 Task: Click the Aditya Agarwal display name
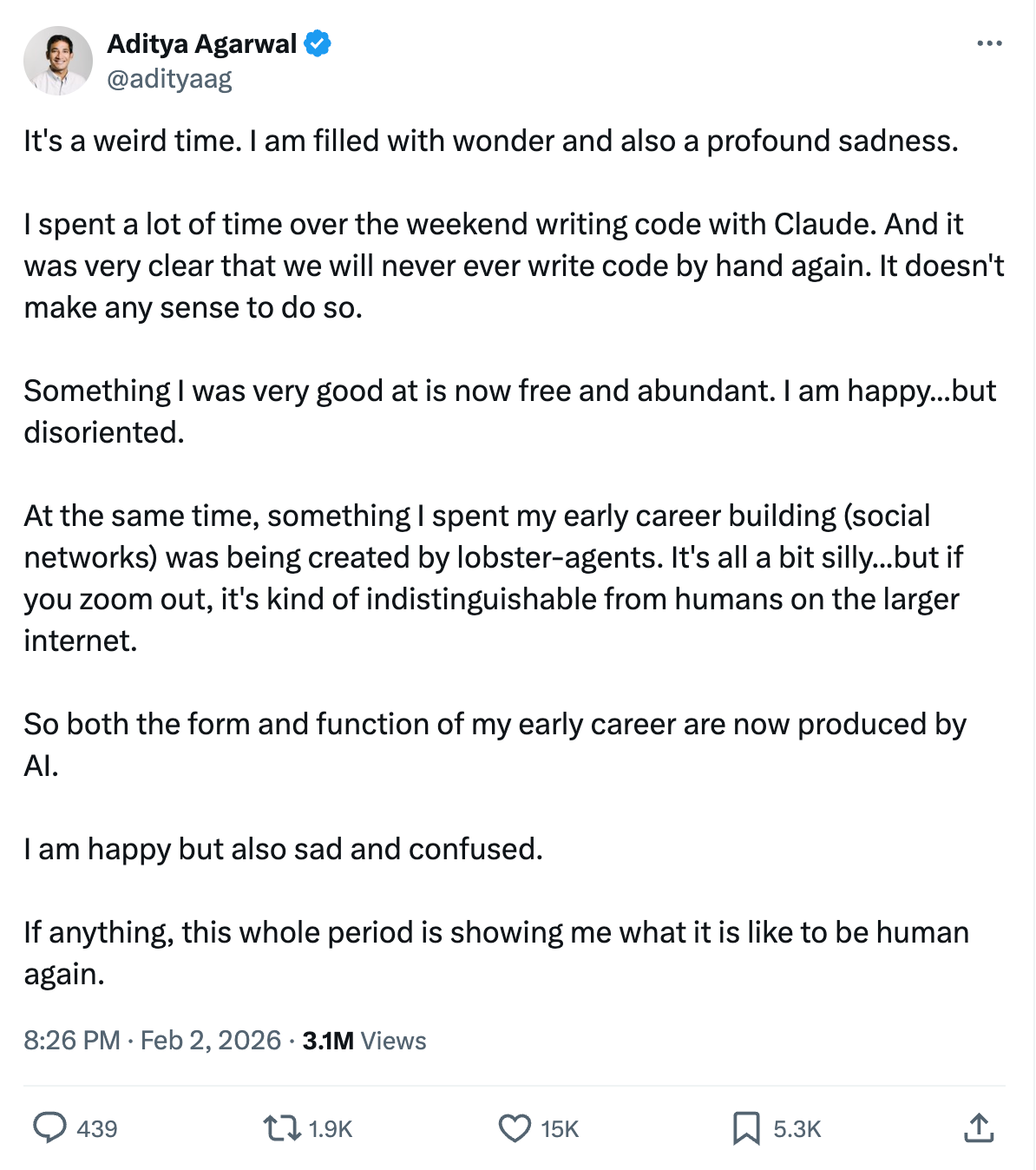[201, 43]
